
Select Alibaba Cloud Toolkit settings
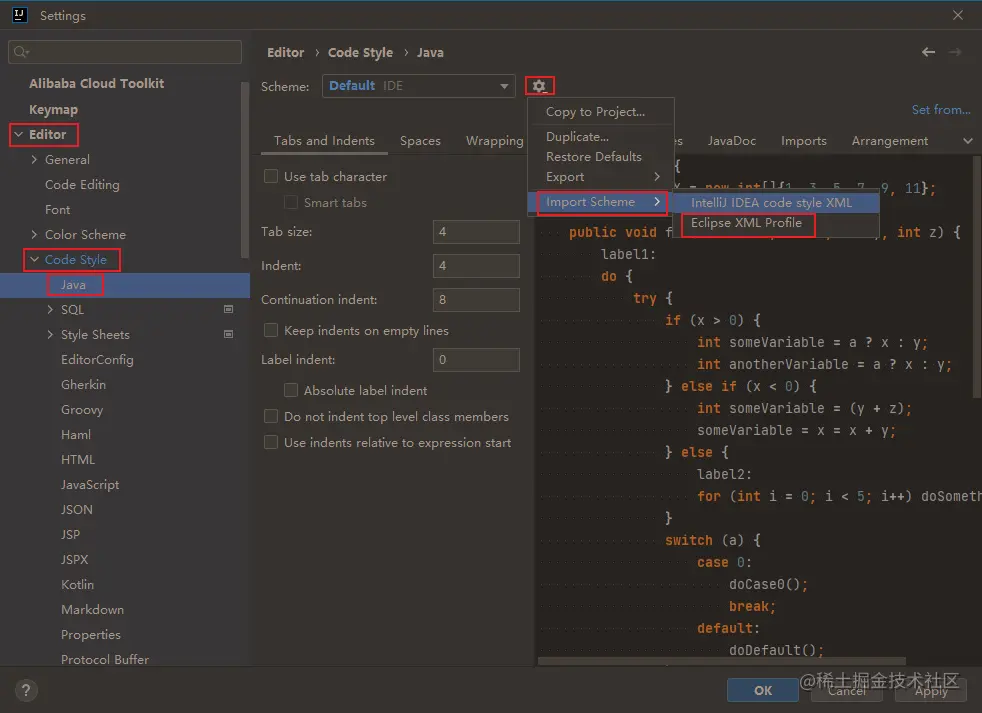point(96,83)
